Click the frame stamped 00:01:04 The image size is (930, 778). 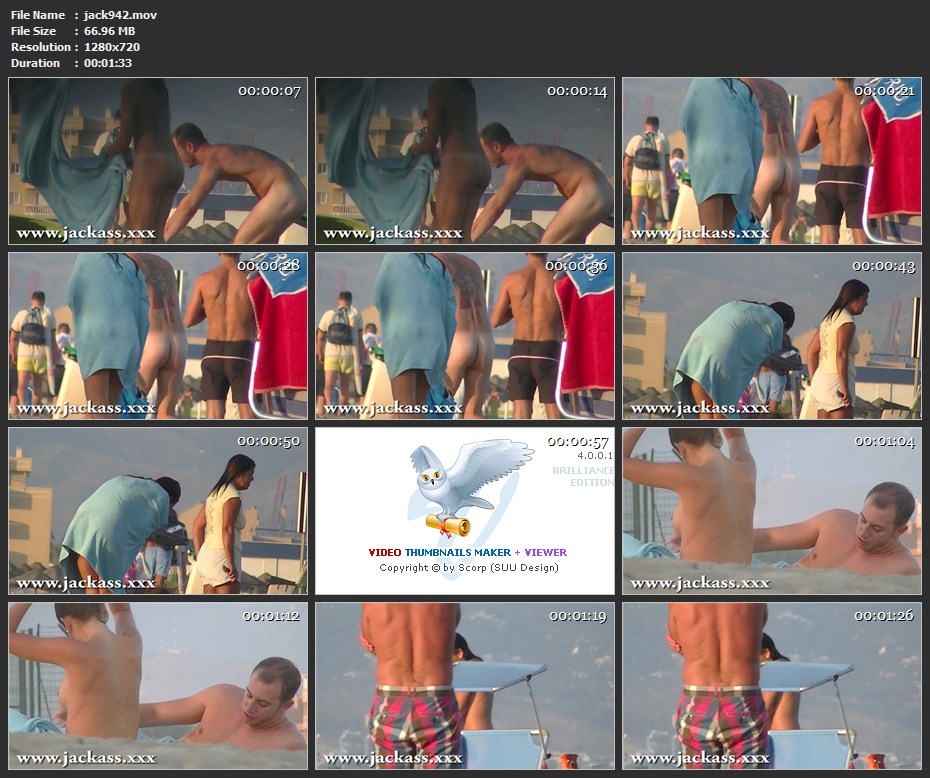pyautogui.click(x=772, y=511)
